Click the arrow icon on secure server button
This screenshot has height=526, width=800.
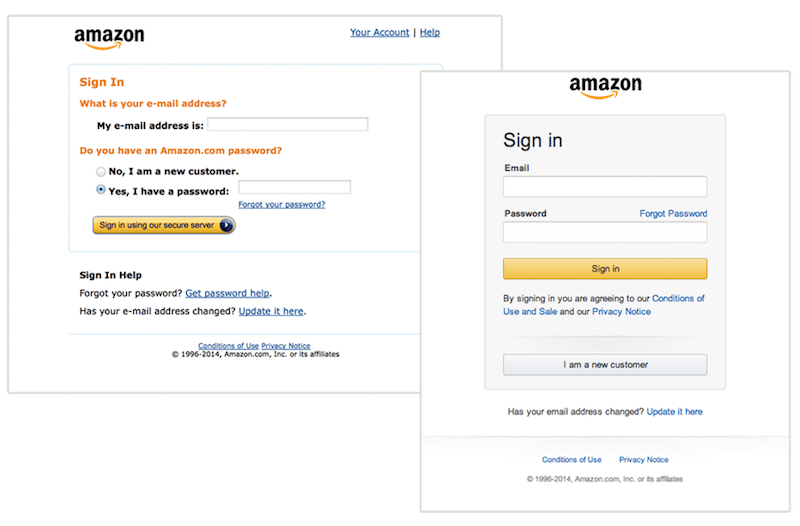pos(226,225)
